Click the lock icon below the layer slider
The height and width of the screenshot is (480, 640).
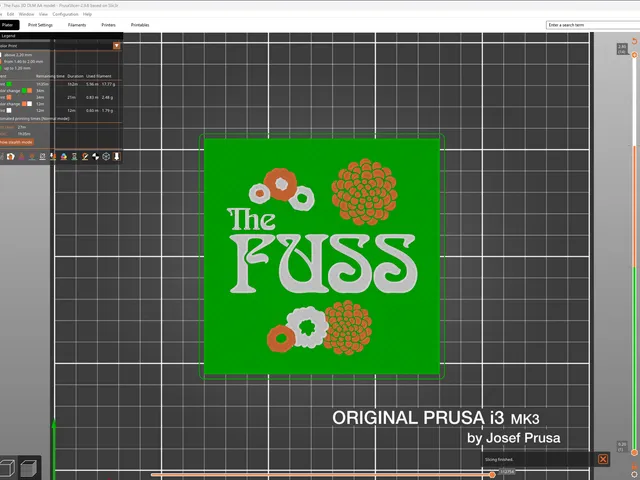point(634,467)
